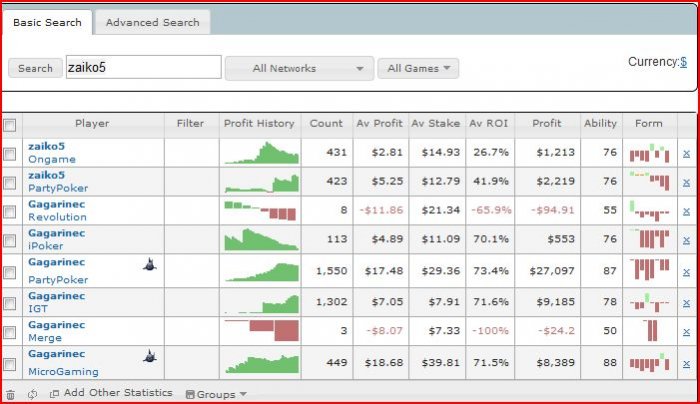Open the All Networks dropdown
This screenshot has width=700, height=404.
coord(300,68)
